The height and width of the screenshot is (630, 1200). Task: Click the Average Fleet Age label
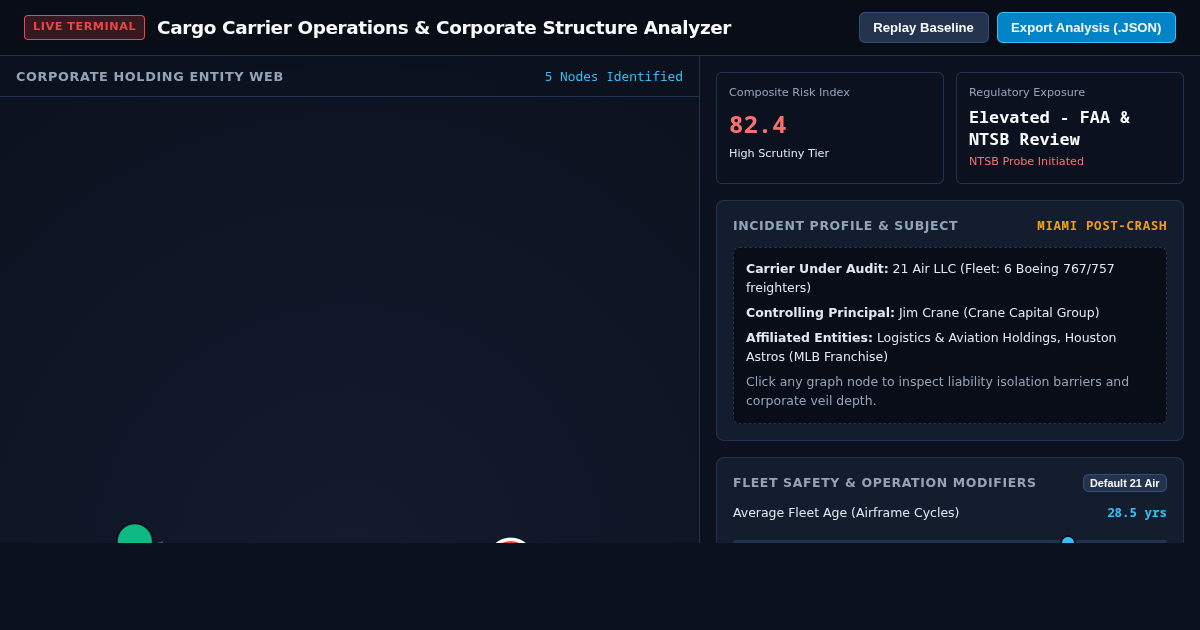point(846,513)
